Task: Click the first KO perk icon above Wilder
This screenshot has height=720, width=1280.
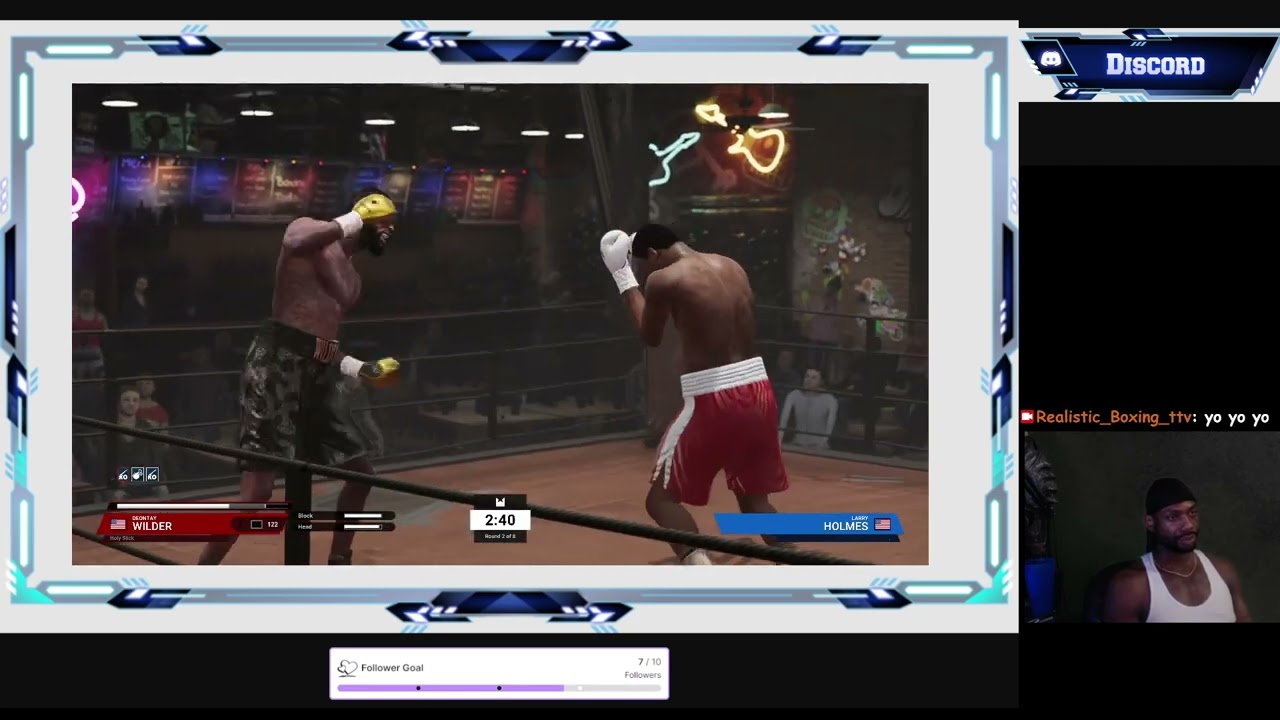Action: coord(123,475)
